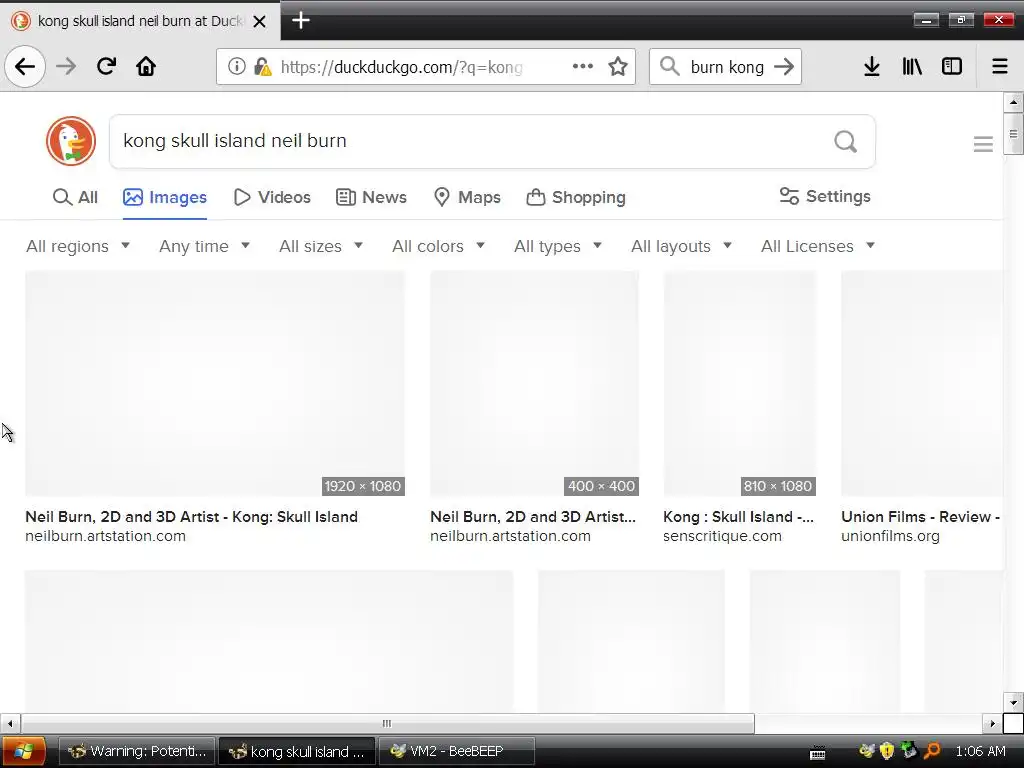Switch to the All results tab
1024x768 pixels.
pos(75,197)
